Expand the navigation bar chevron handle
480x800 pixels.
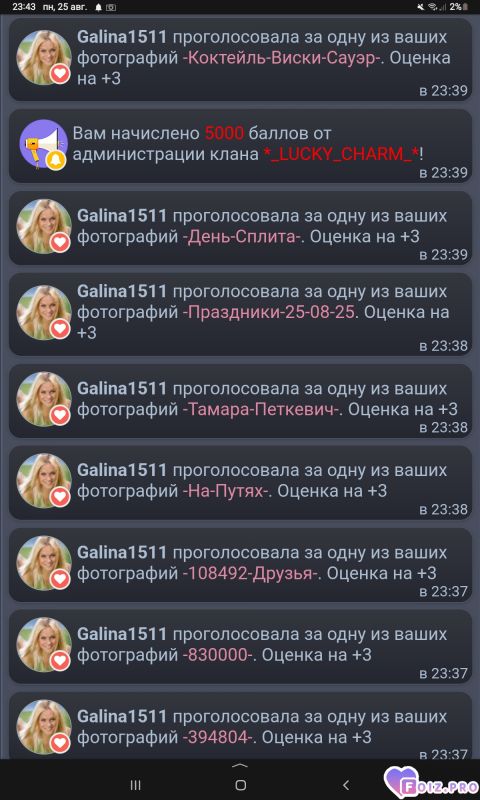[240, 765]
